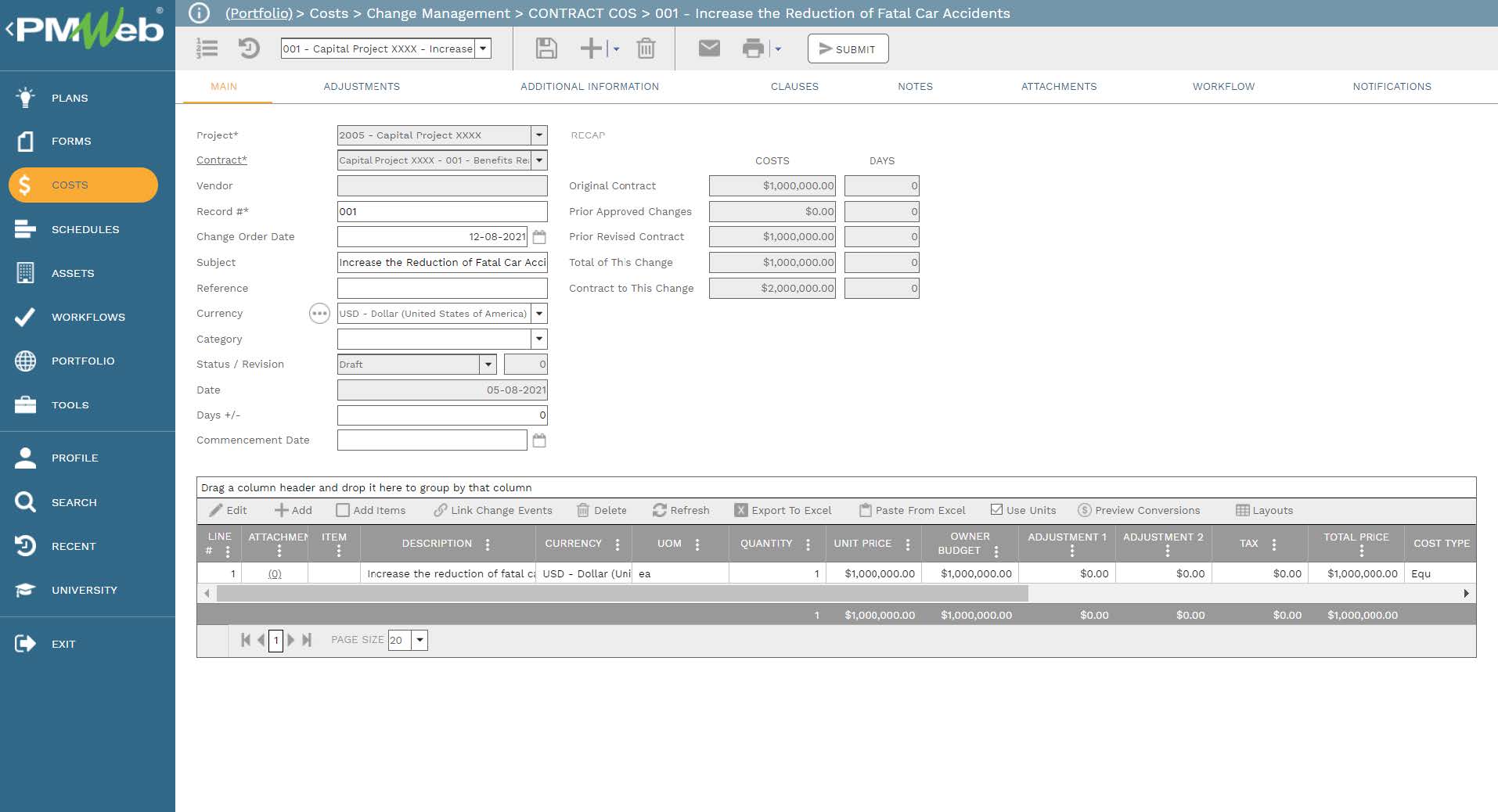Tick the Add Items checkbox
The width and height of the screenshot is (1498, 812).
[x=343, y=510]
